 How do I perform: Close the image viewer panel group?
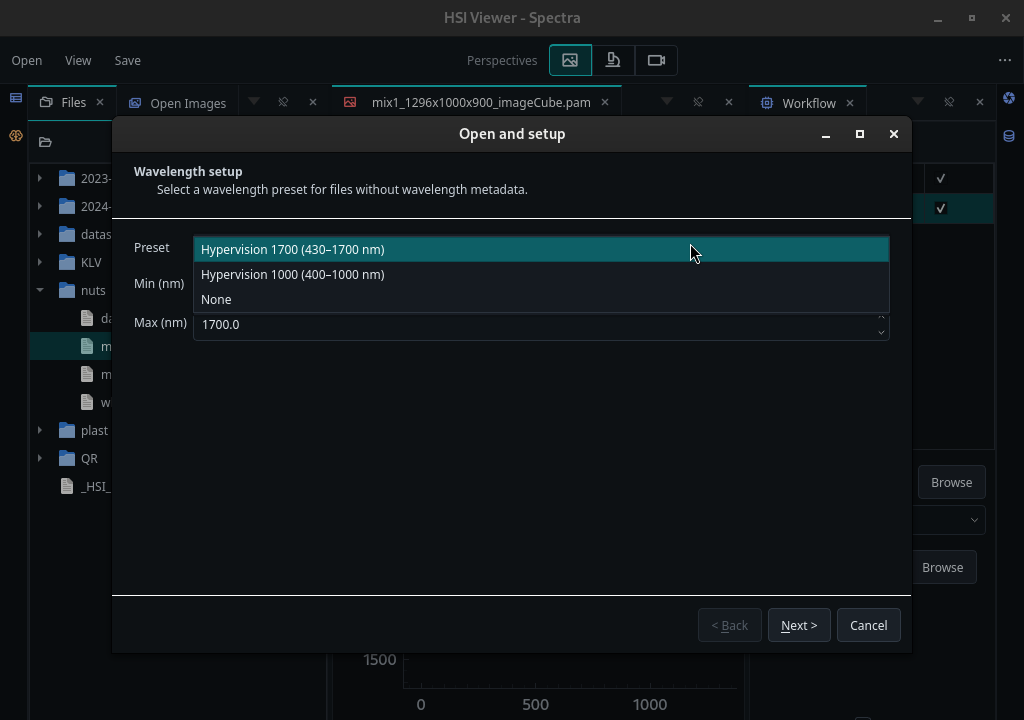[x=729, y=102]
